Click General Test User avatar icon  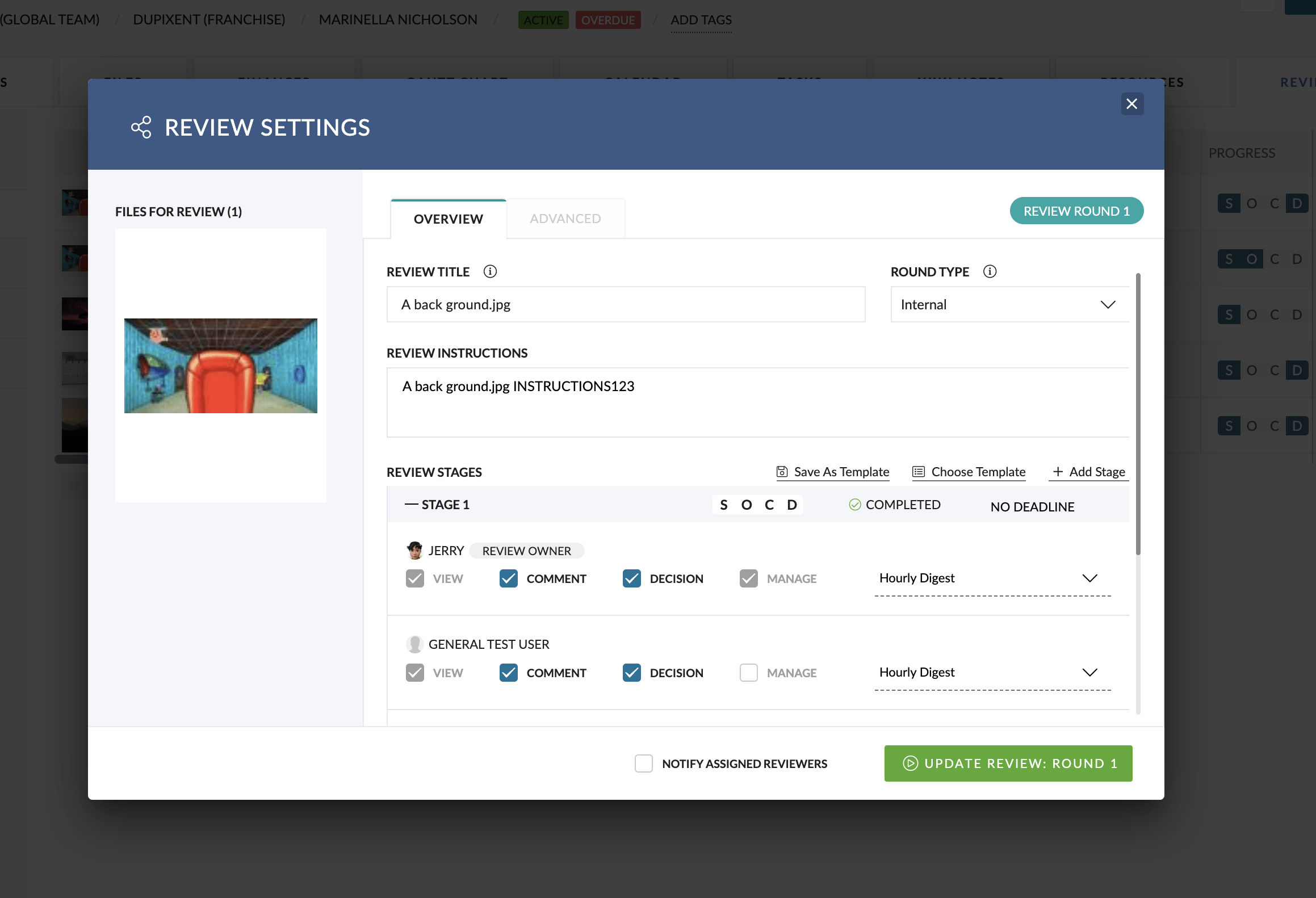coord(414,644)
